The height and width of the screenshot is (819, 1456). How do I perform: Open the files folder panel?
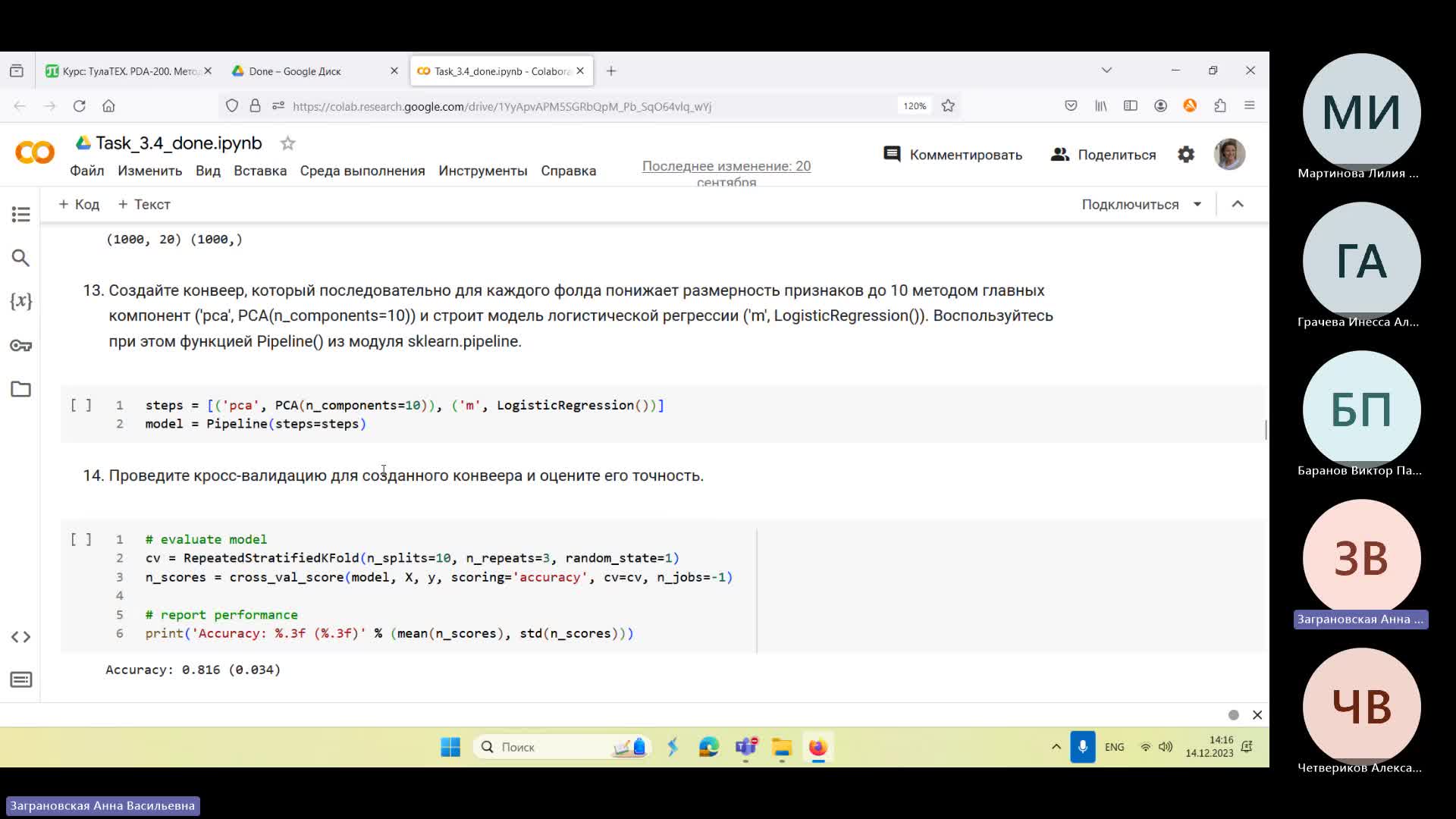coord(21,389)
